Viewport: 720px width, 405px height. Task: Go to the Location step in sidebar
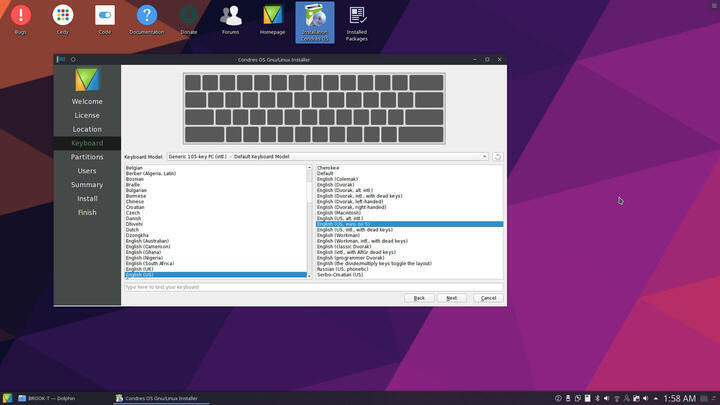(x=87, y=129)
